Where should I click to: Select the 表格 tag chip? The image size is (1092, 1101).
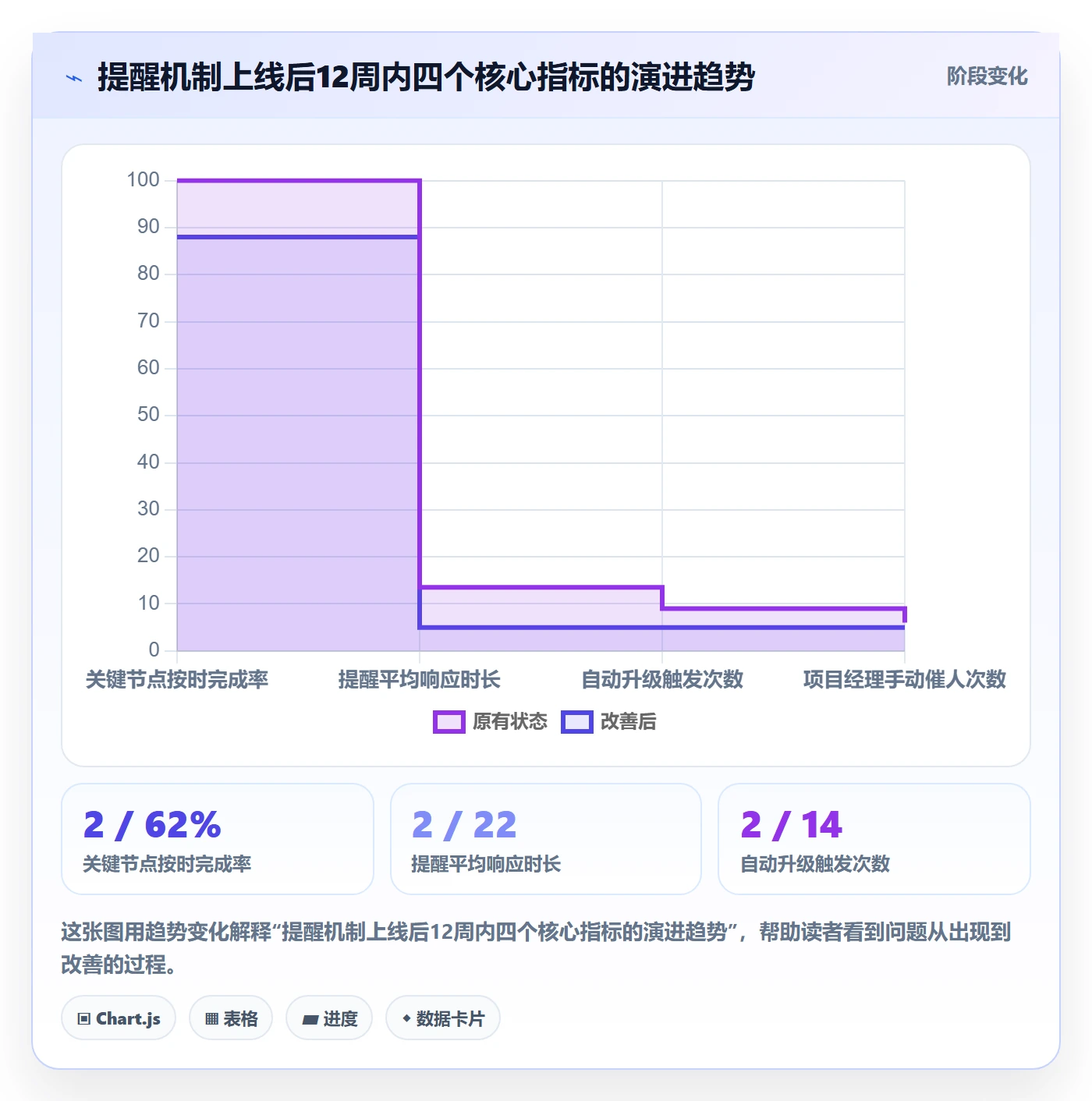[x=231, y=1018]
